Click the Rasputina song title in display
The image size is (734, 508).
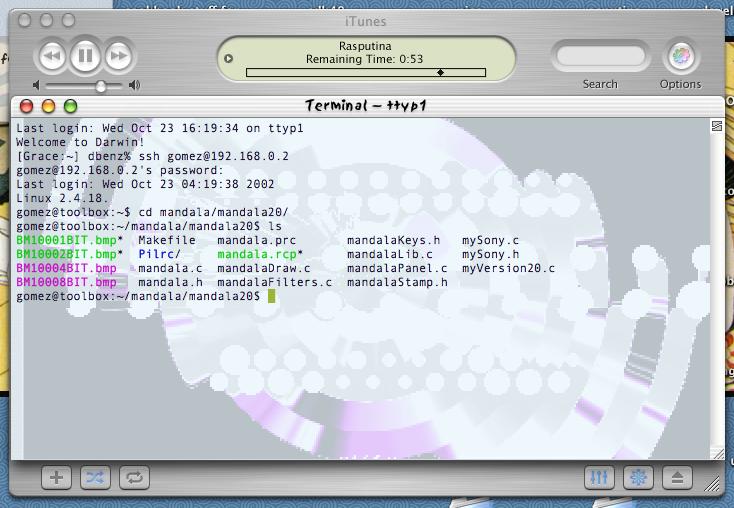(365, 46)
